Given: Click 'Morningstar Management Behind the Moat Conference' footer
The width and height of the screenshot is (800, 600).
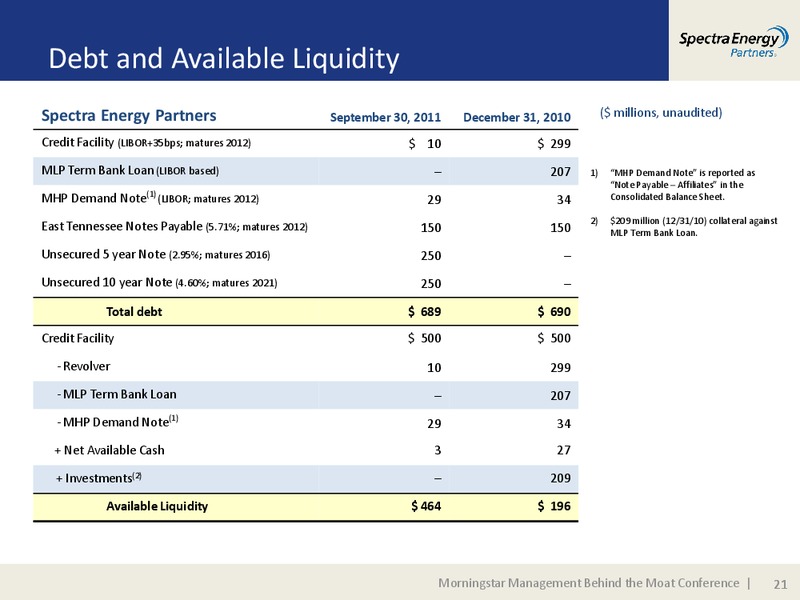Looking at the screenshot, I should 588,583.
